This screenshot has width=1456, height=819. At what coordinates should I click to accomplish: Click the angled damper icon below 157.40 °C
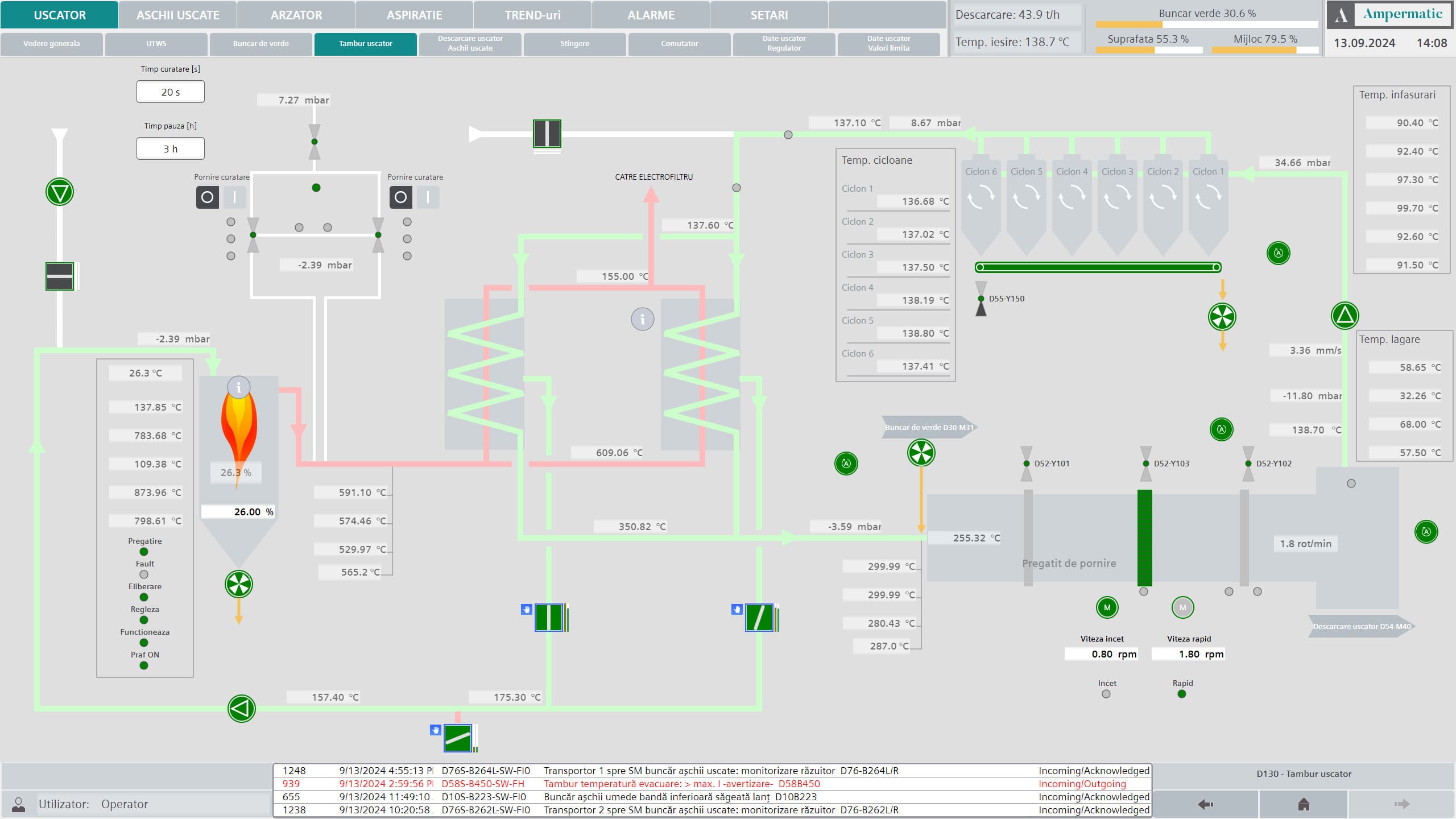[x=458, y=738]
